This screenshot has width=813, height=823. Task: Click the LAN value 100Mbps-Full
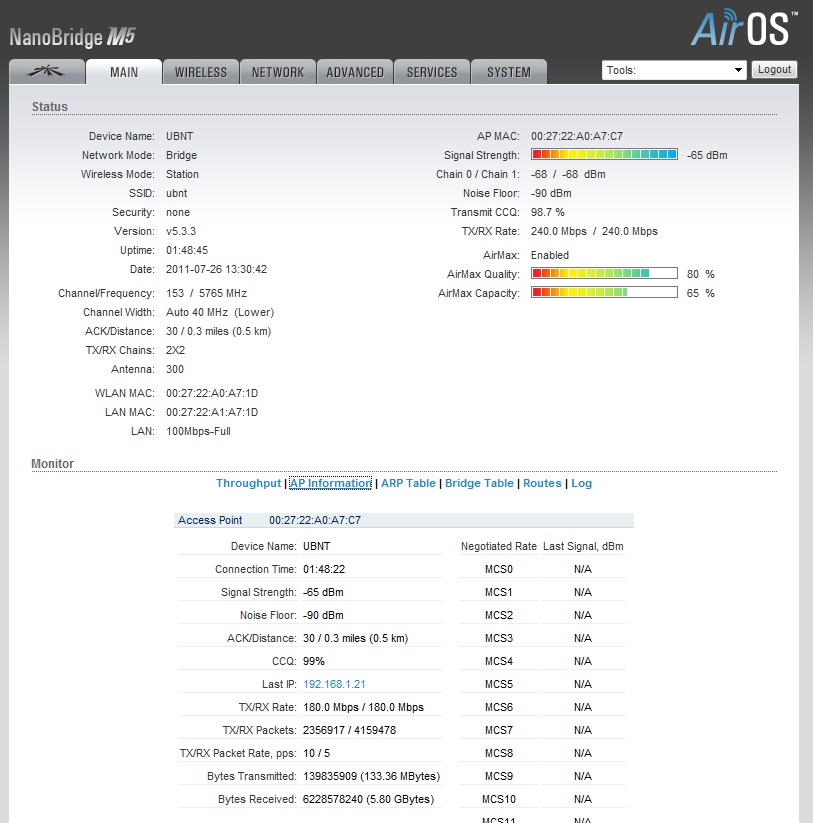pos(198,431)
